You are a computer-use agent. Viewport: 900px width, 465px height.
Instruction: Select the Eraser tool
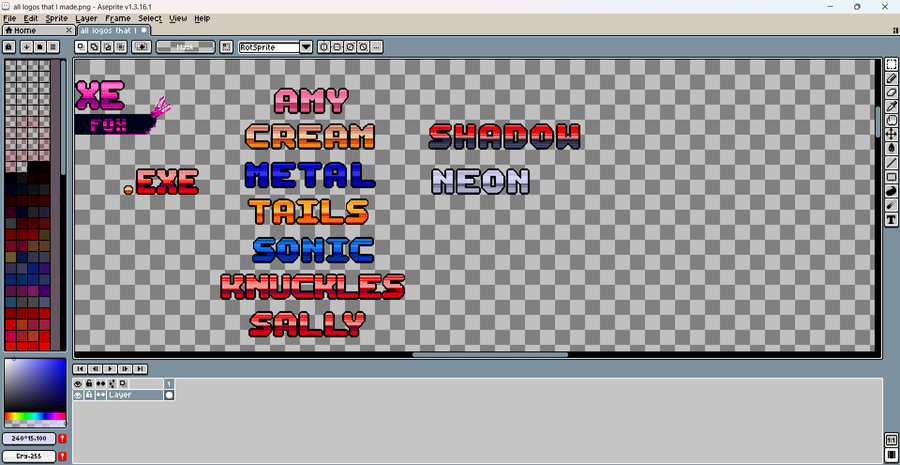891,92
